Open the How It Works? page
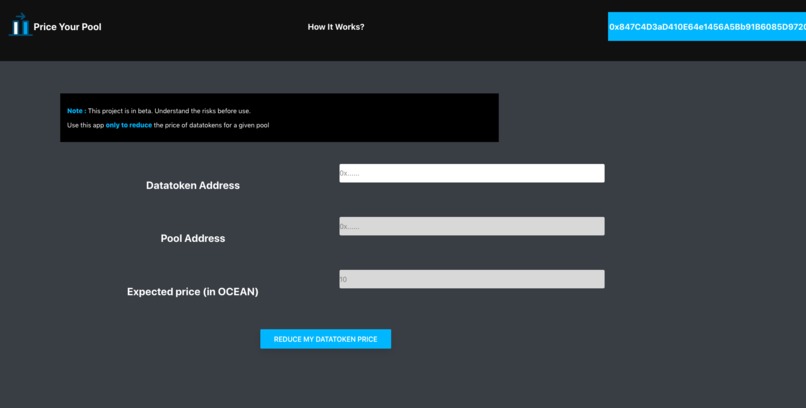 coord(336,27)
